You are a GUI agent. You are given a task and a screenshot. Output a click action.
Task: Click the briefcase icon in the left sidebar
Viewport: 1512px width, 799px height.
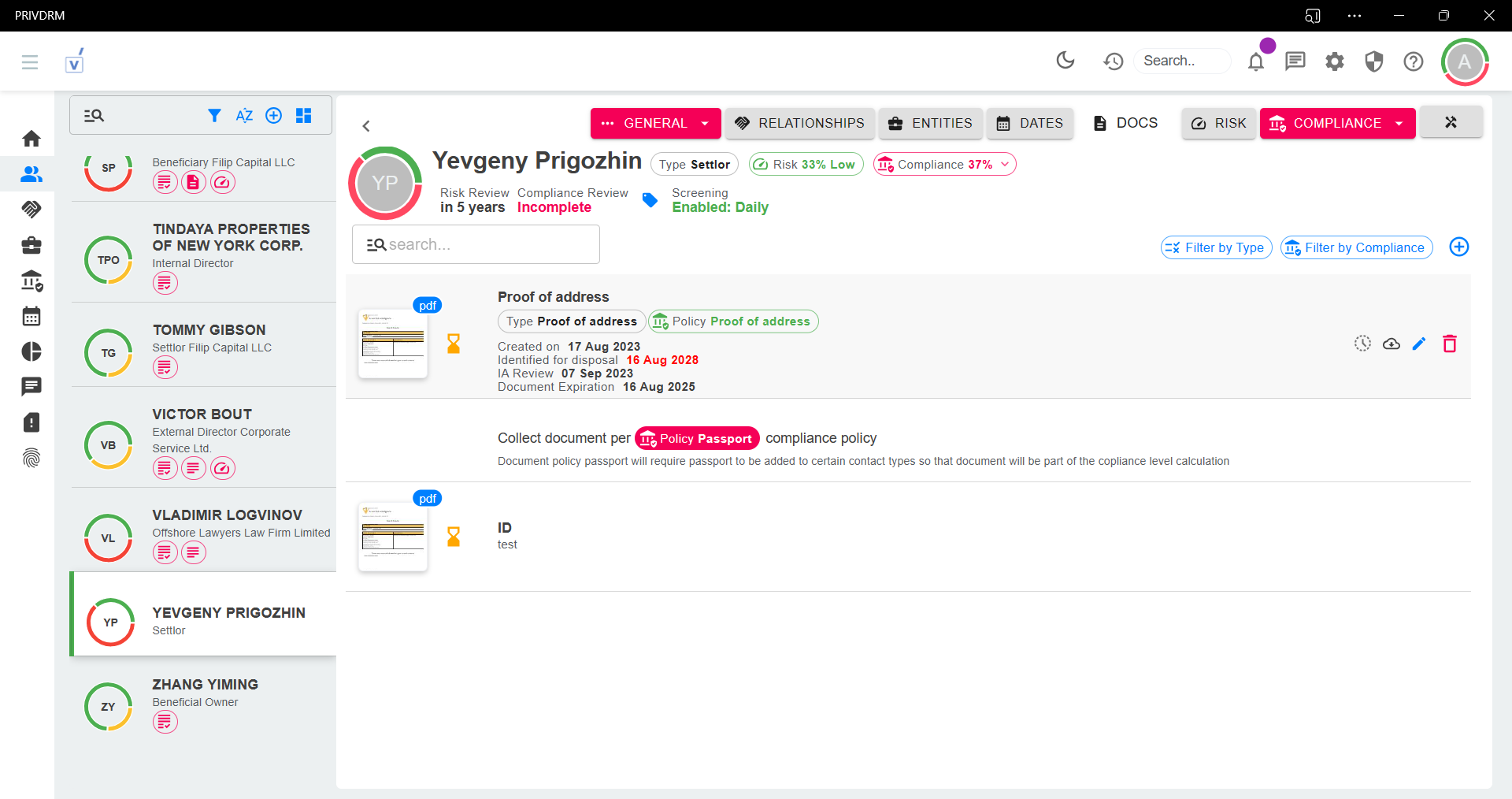(x=31, y=245)
